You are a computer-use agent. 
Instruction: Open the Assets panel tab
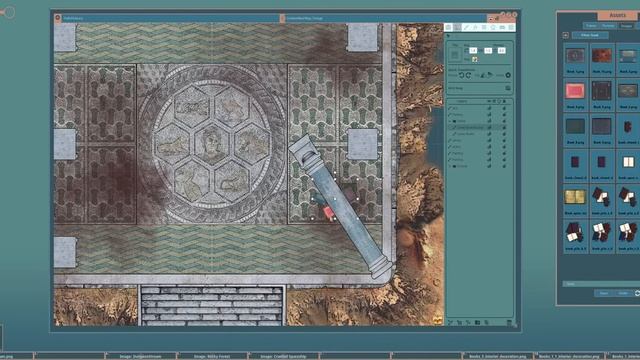click(617, 15)
